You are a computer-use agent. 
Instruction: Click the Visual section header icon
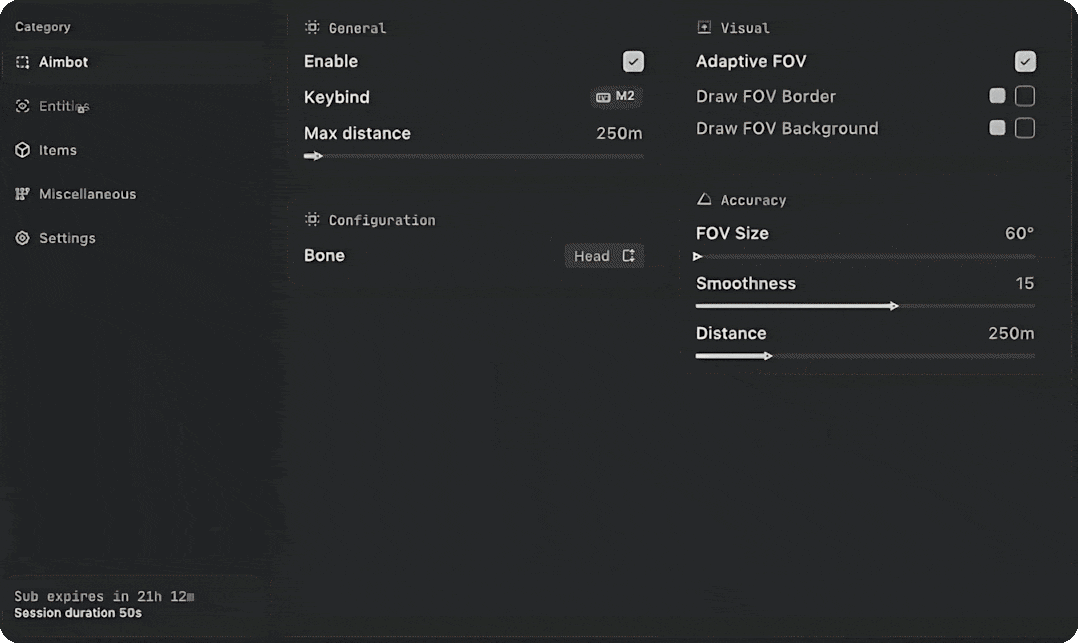pos(704,28)
